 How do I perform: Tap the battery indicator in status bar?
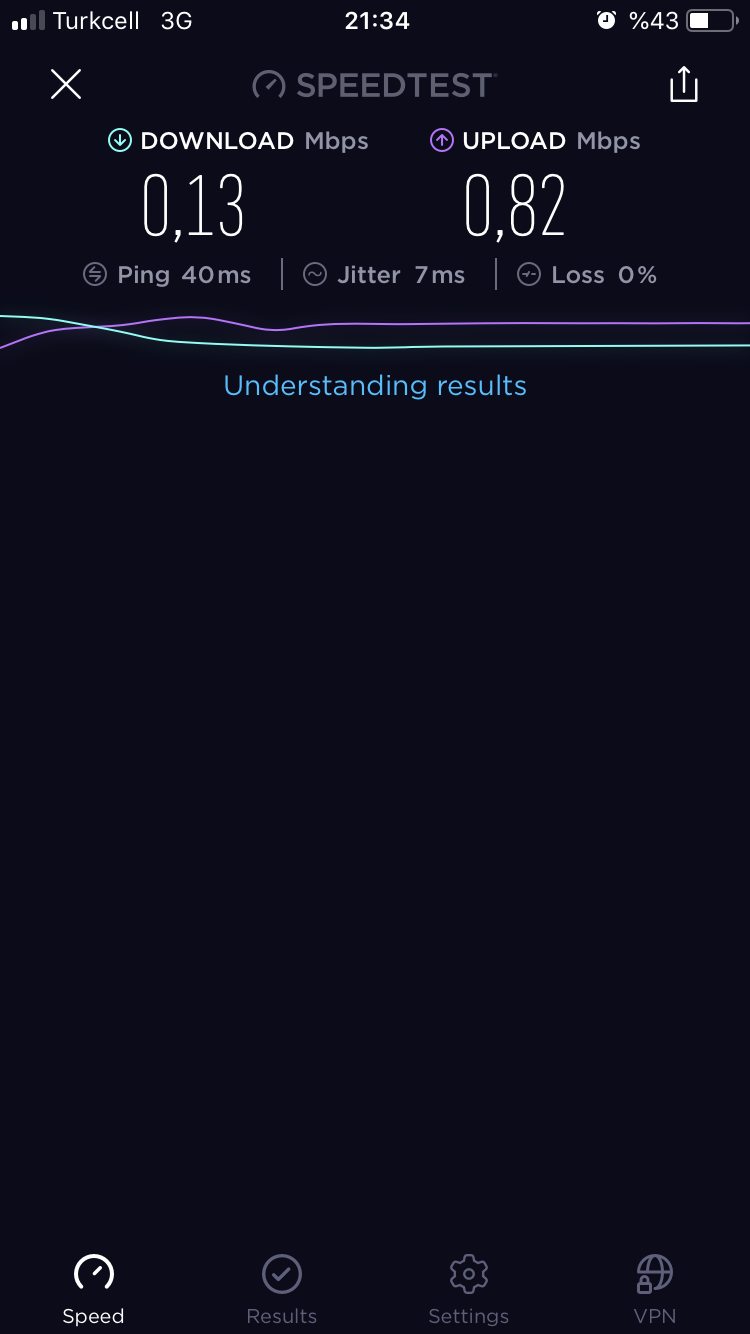click(712, 21)
